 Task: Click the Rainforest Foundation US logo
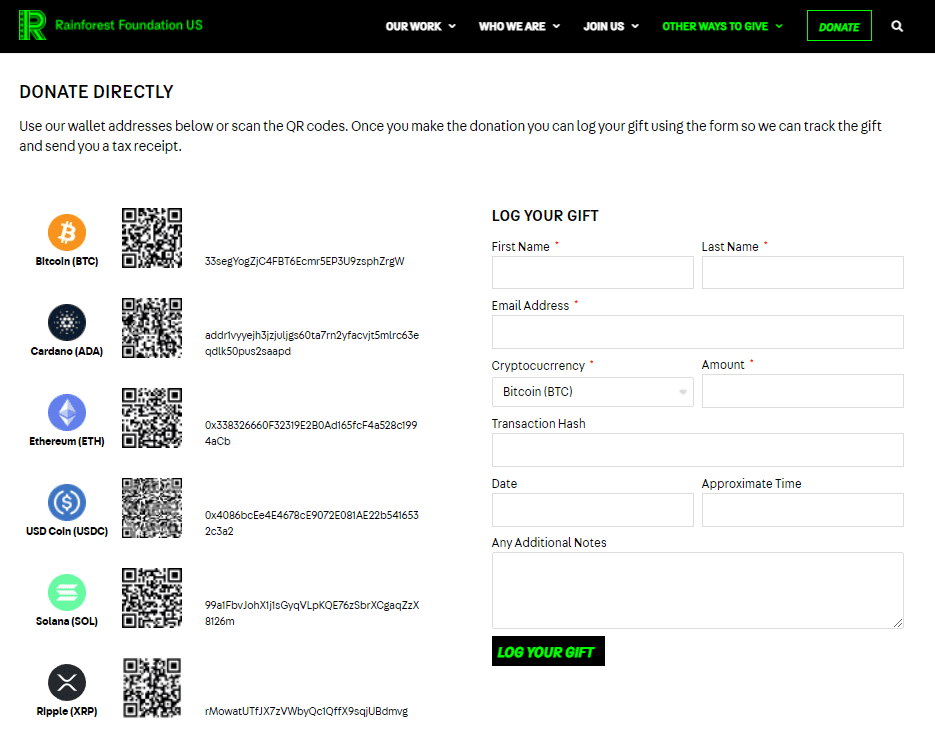pos(110,26)
